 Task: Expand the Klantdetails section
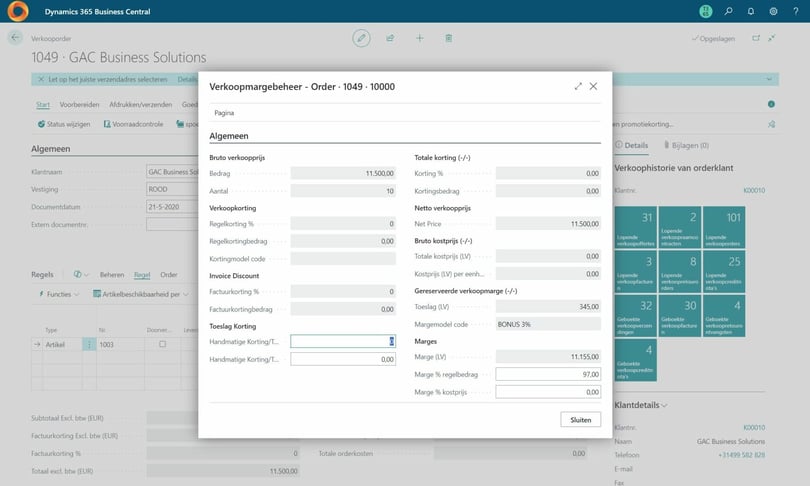[641, 405]
